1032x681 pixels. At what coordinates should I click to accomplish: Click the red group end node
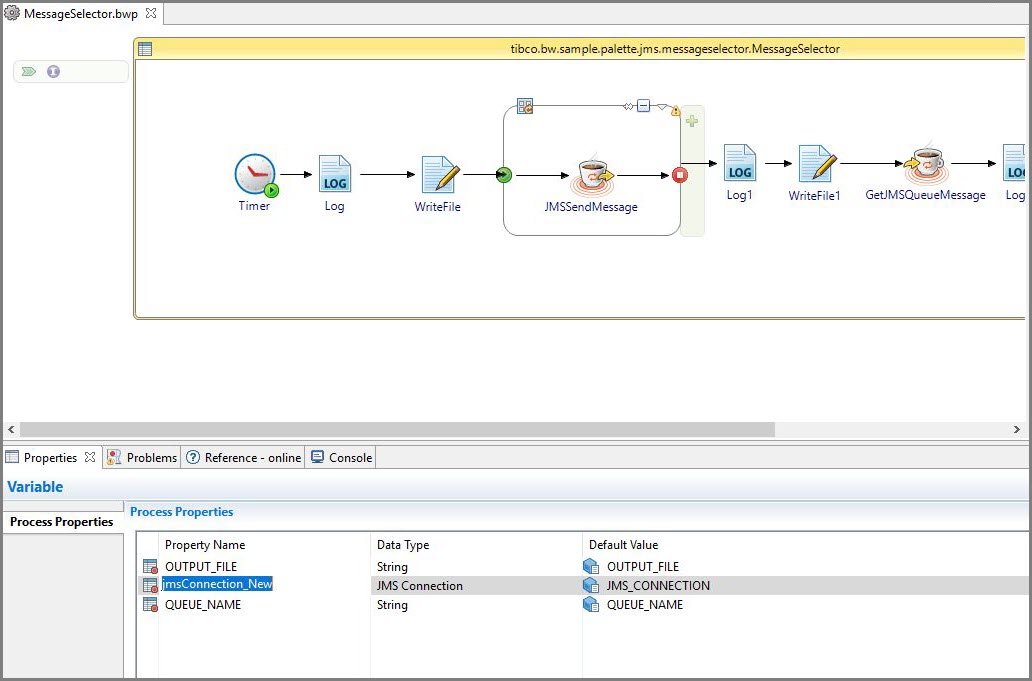680,175
